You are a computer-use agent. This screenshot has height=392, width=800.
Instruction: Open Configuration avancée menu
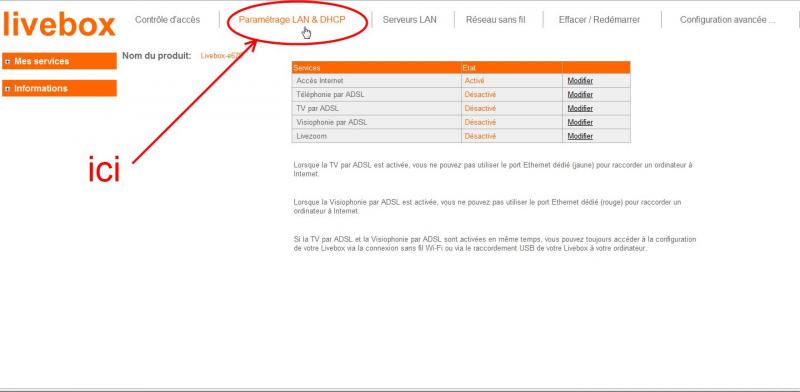pos(728,20)
